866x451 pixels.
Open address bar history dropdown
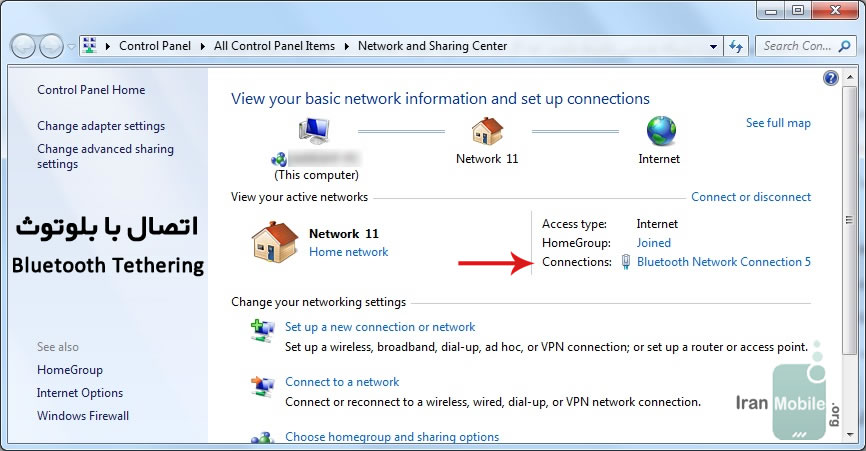(x=713, y=46)
